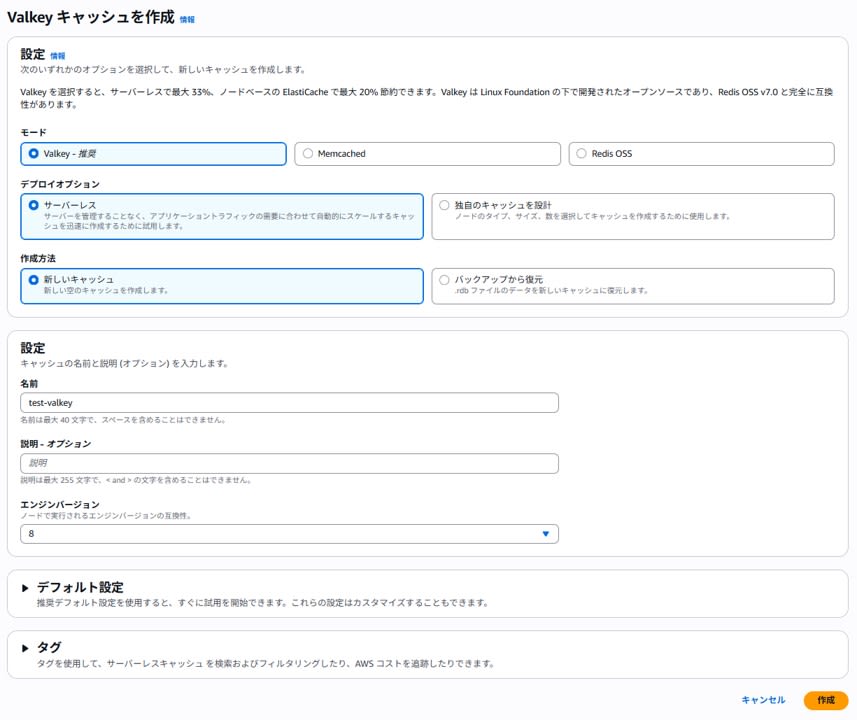Click the orange 作成 button
This screenshot has width=857, height=720.
coord(826,700)
